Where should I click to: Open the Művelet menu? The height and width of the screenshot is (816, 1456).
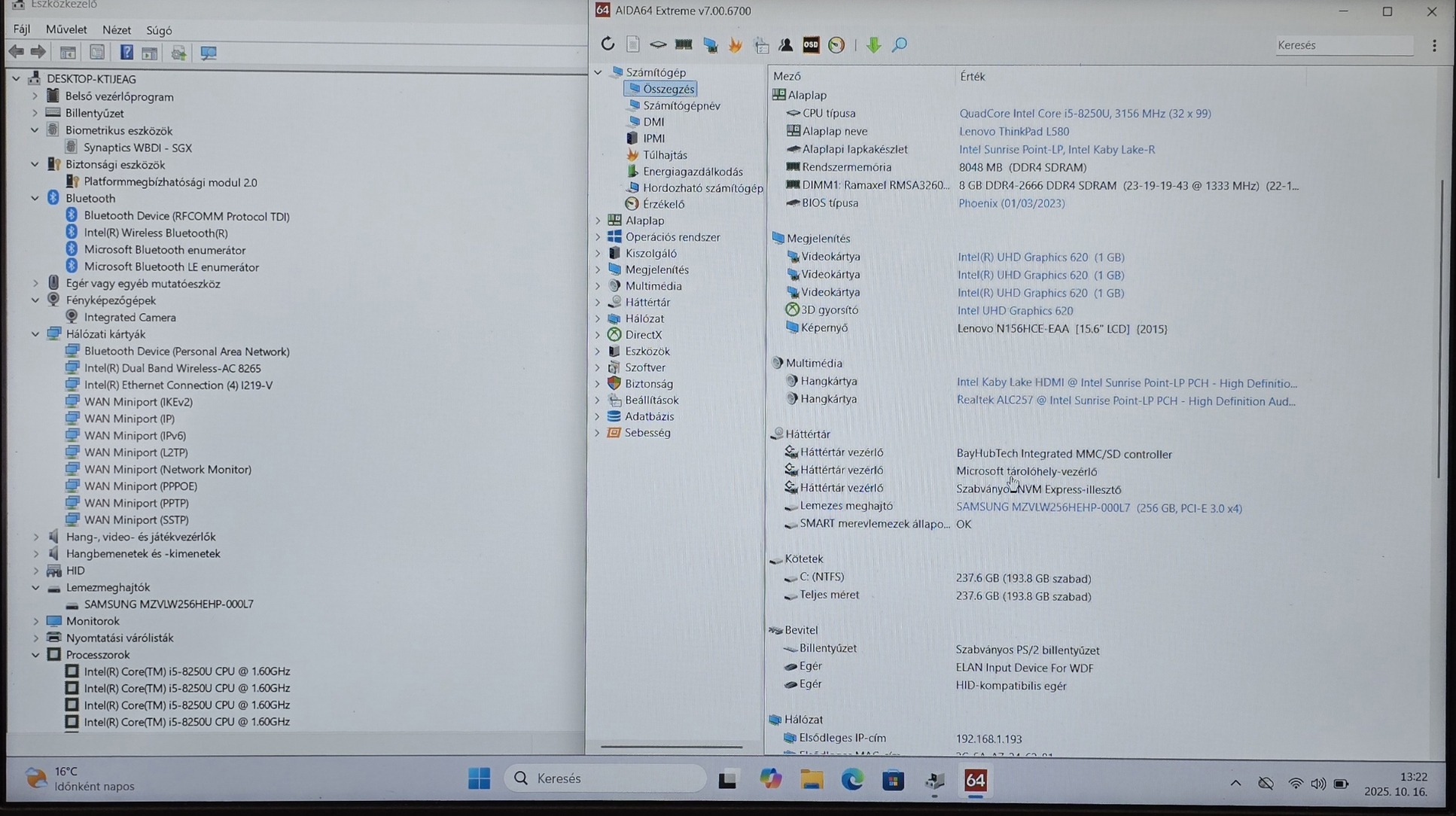click(x=66, y=30)
